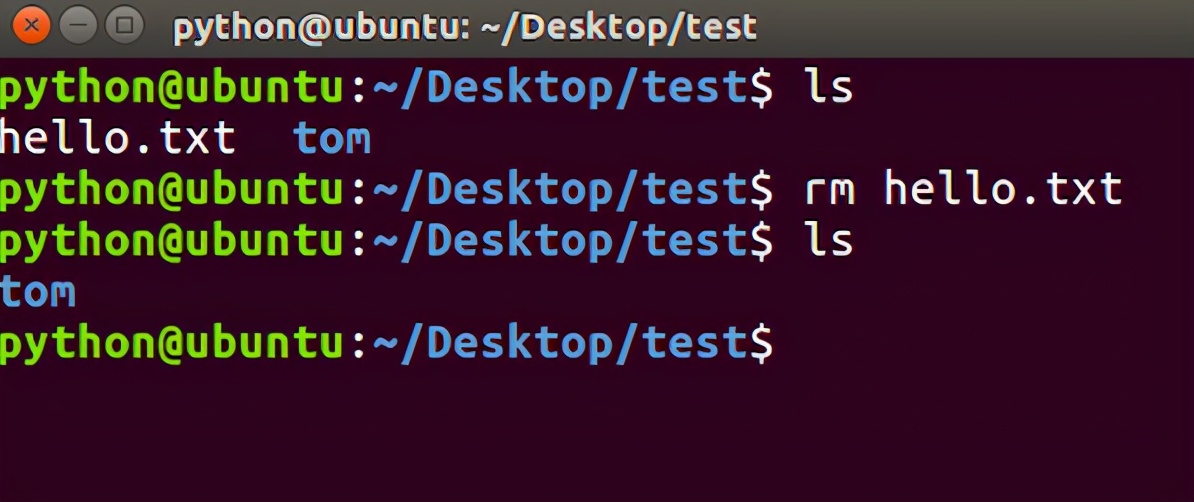Minimize the terminal window
This screenshot has width=1194, height=502.
[x=77, y=26]
